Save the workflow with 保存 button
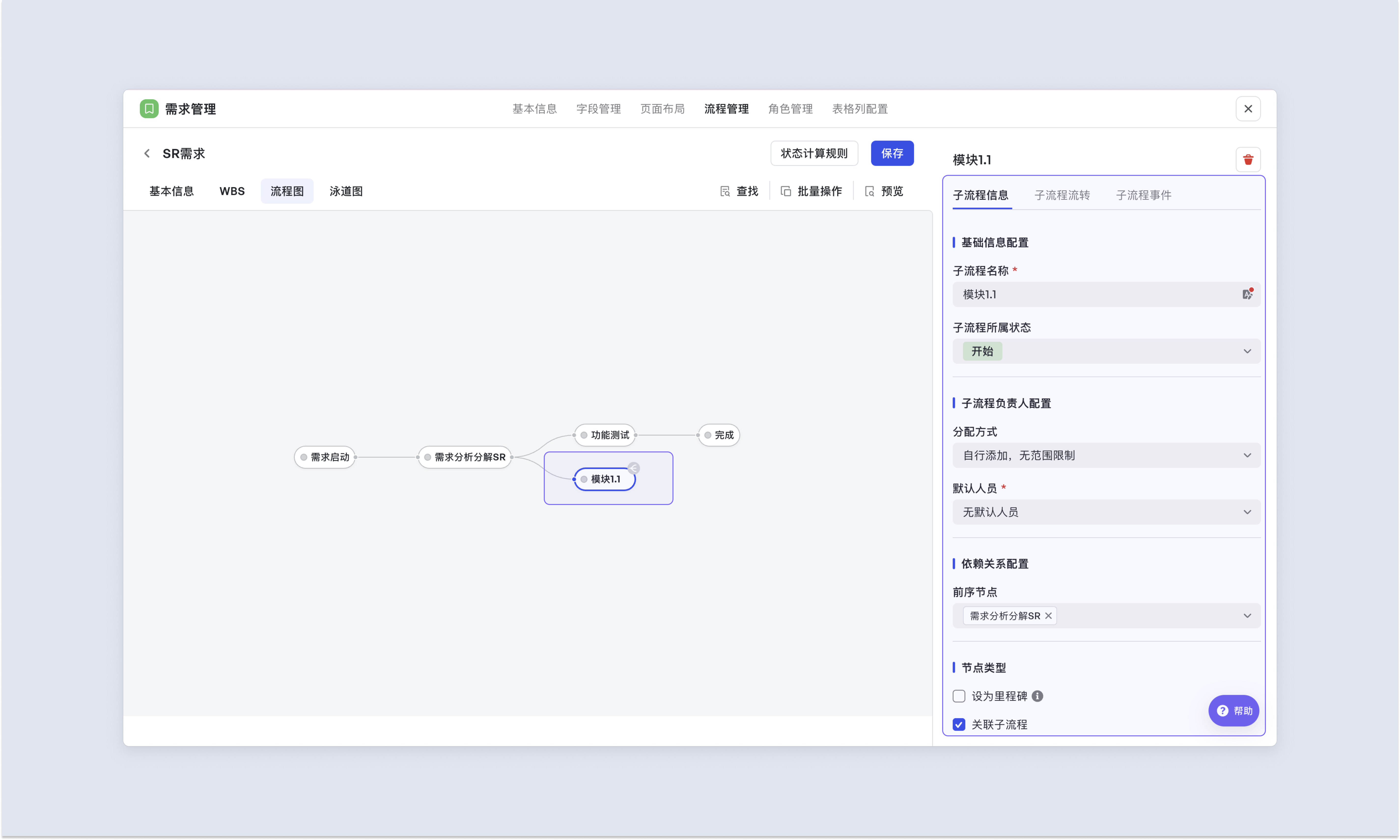This screenshot has width=1400, height=840. pos(892,154)
